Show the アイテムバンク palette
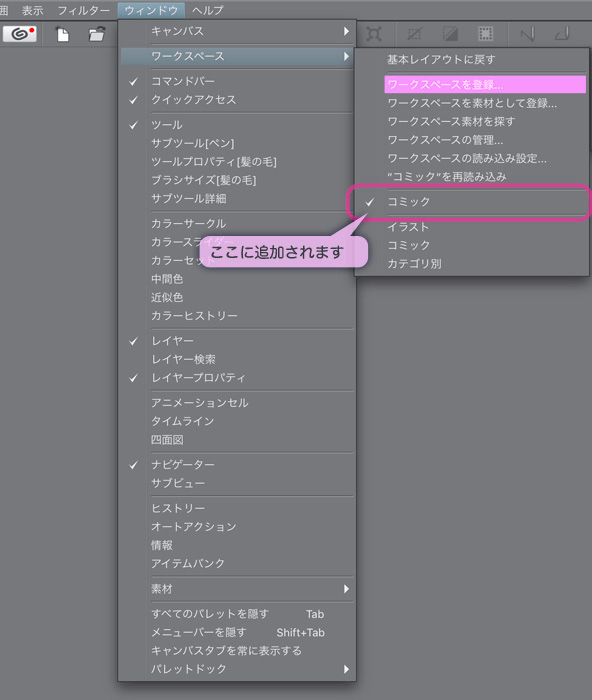Image resolution: width=592 pixels, height=700 pixels. pyautogui.click(x=238, y=563)
